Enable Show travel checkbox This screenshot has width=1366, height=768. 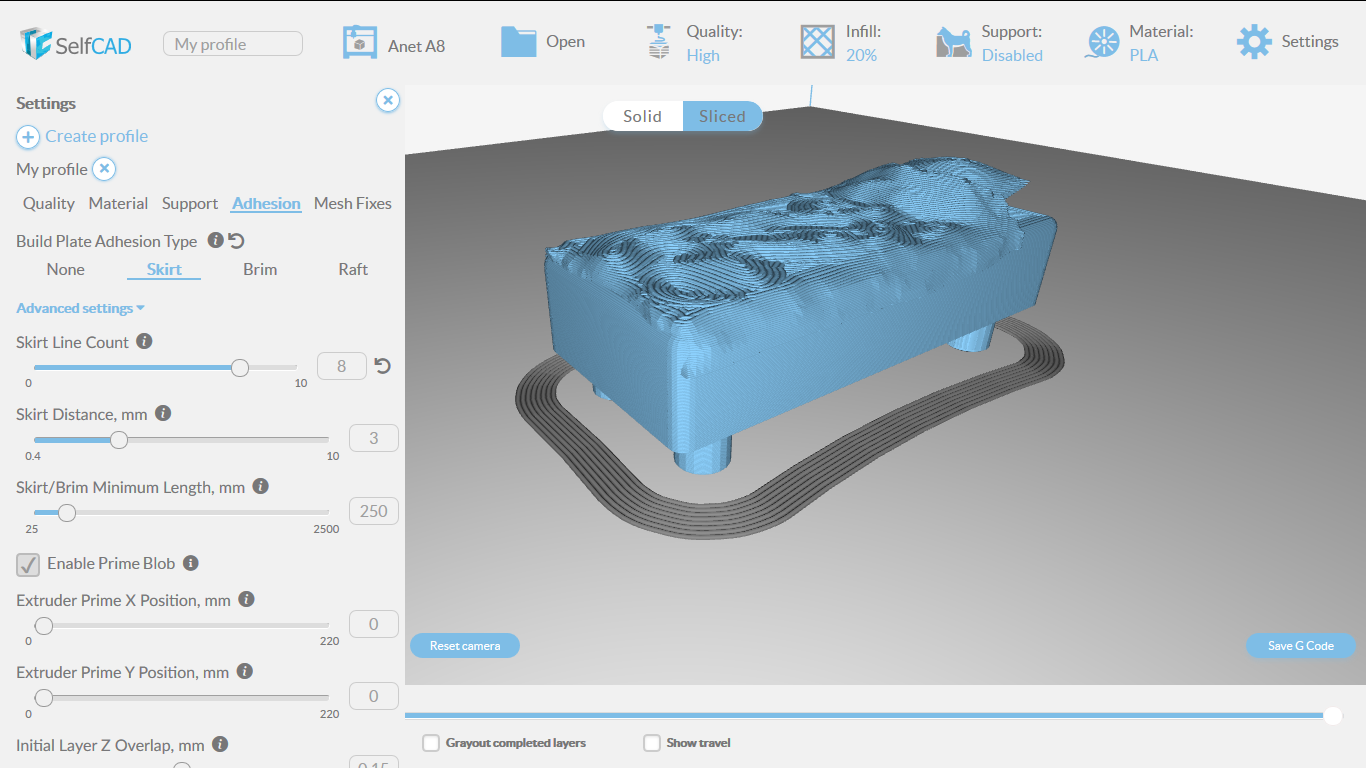pyautogui.click(x=652, y=743)
